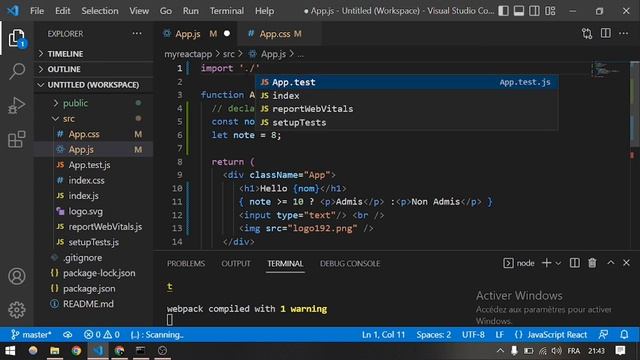Open logo.svg in the explorer
This screenshot has width=640, height=360.
(x=94, y=211)
